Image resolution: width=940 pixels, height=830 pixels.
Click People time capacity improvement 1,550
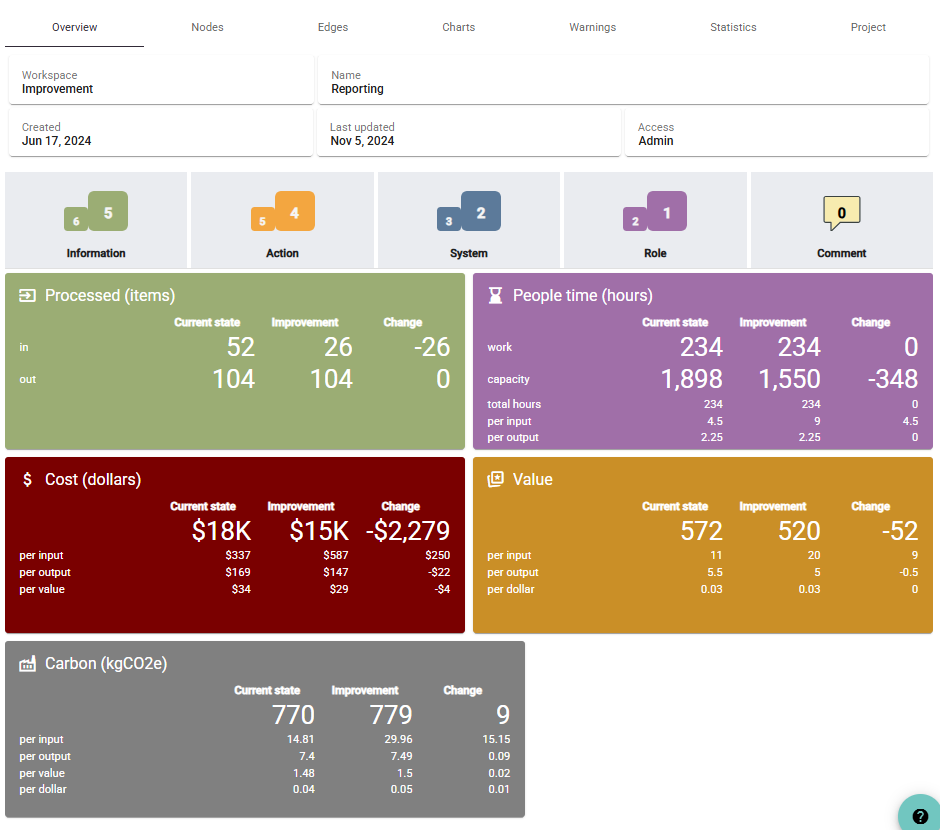pos(790,379)
